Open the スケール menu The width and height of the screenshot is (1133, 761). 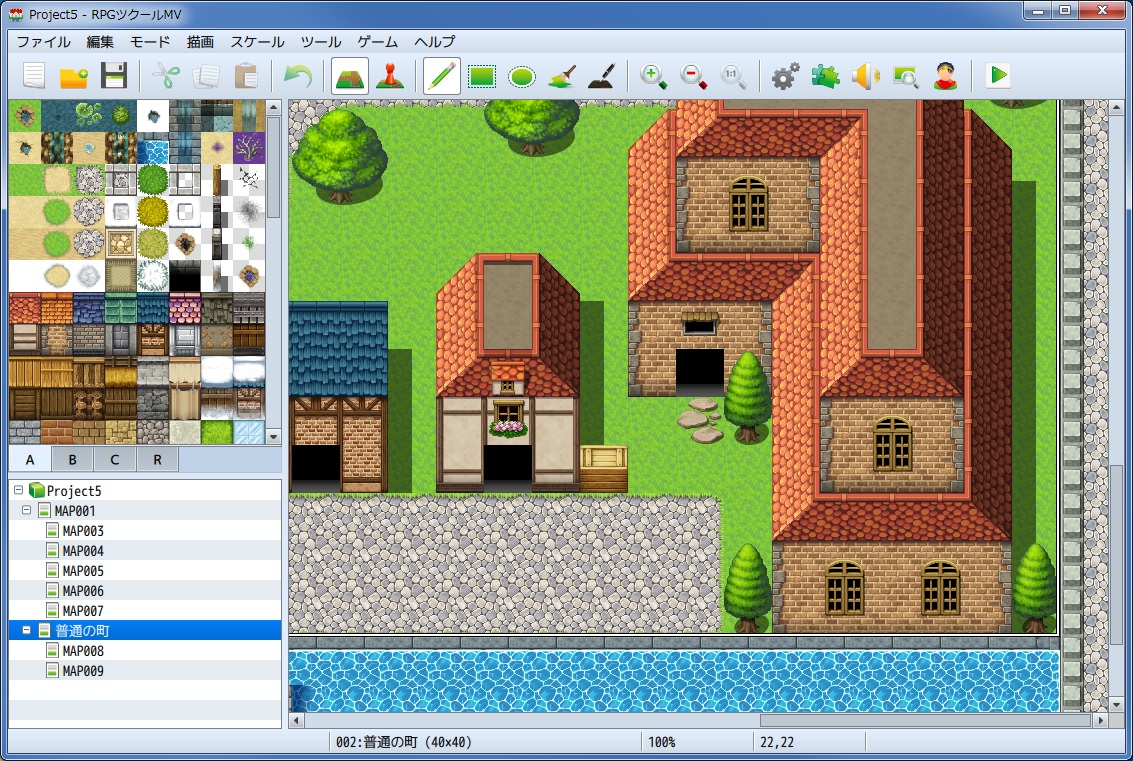[x=257, y=42]
